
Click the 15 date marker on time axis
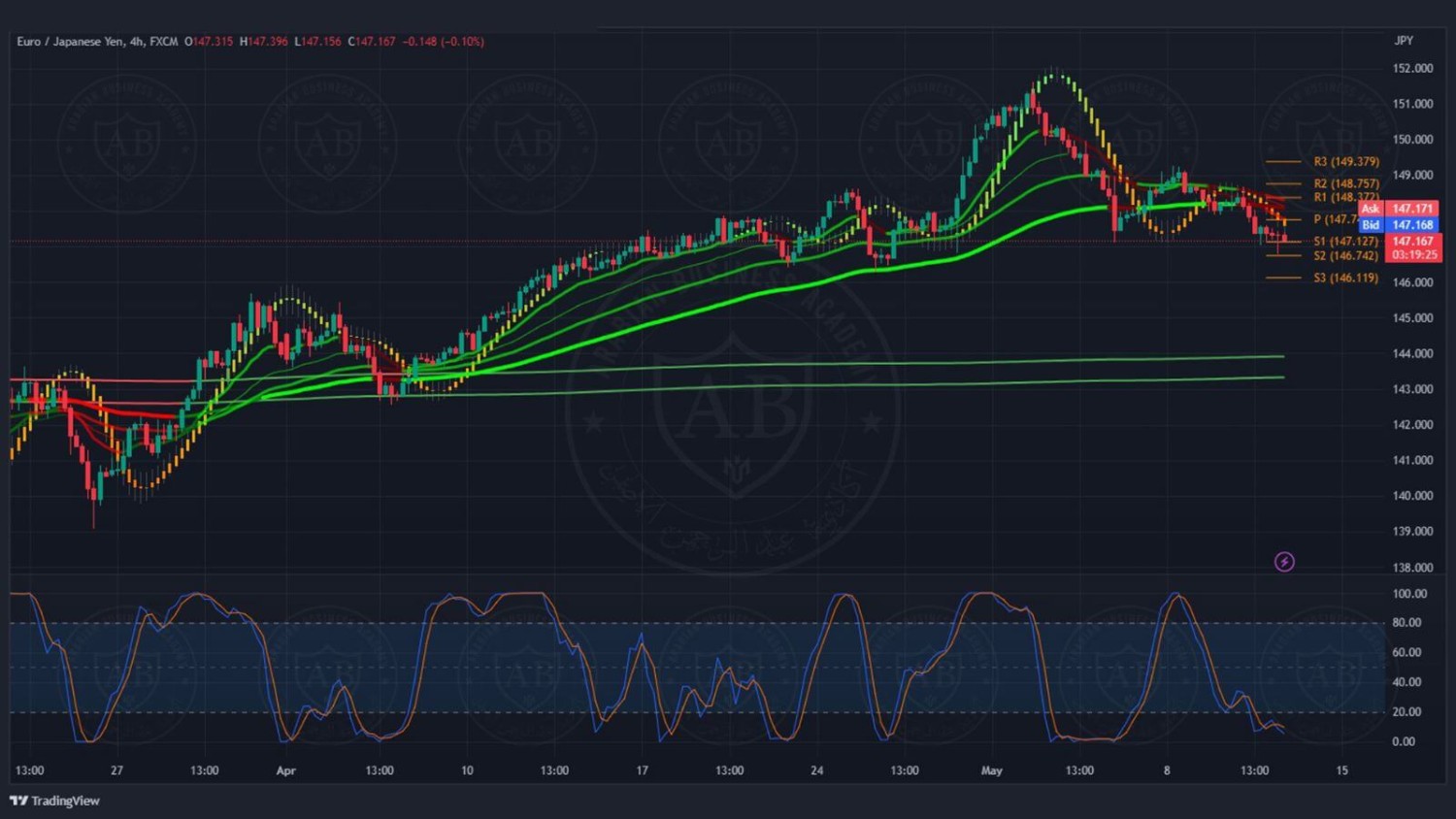click(x=1341, y=770)
